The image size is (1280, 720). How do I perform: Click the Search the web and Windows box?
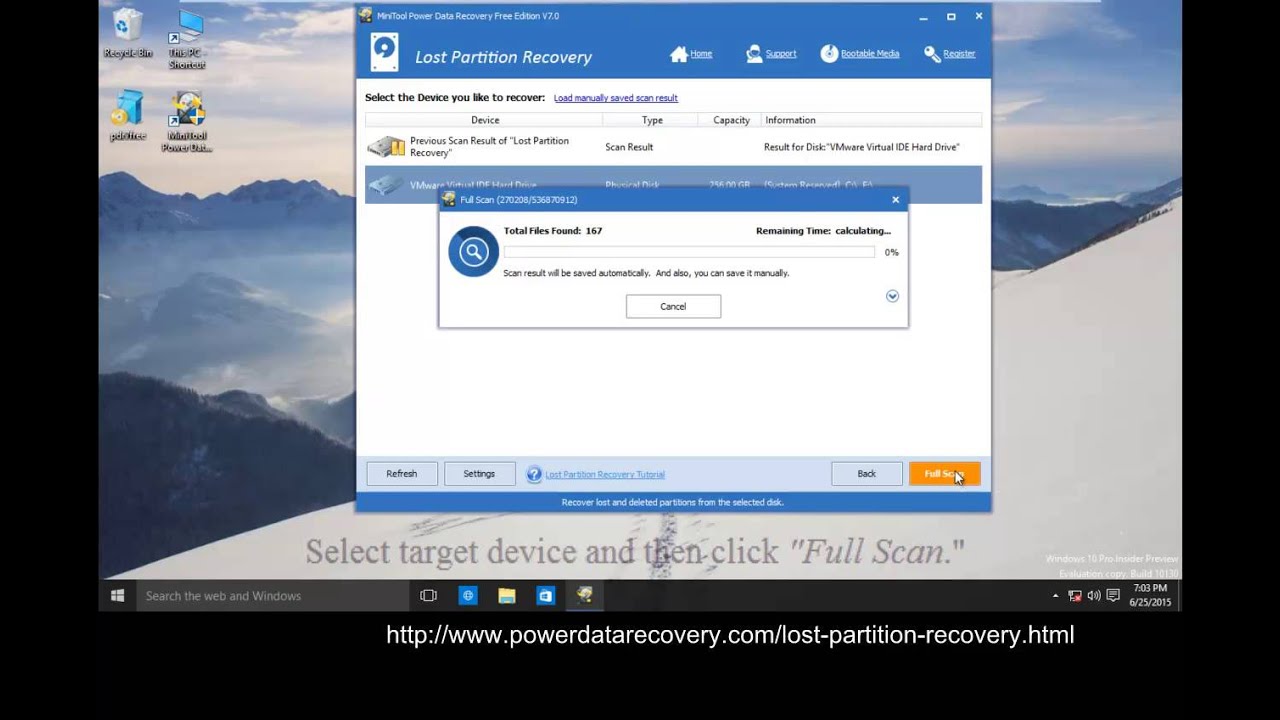[x=274, y=596]
